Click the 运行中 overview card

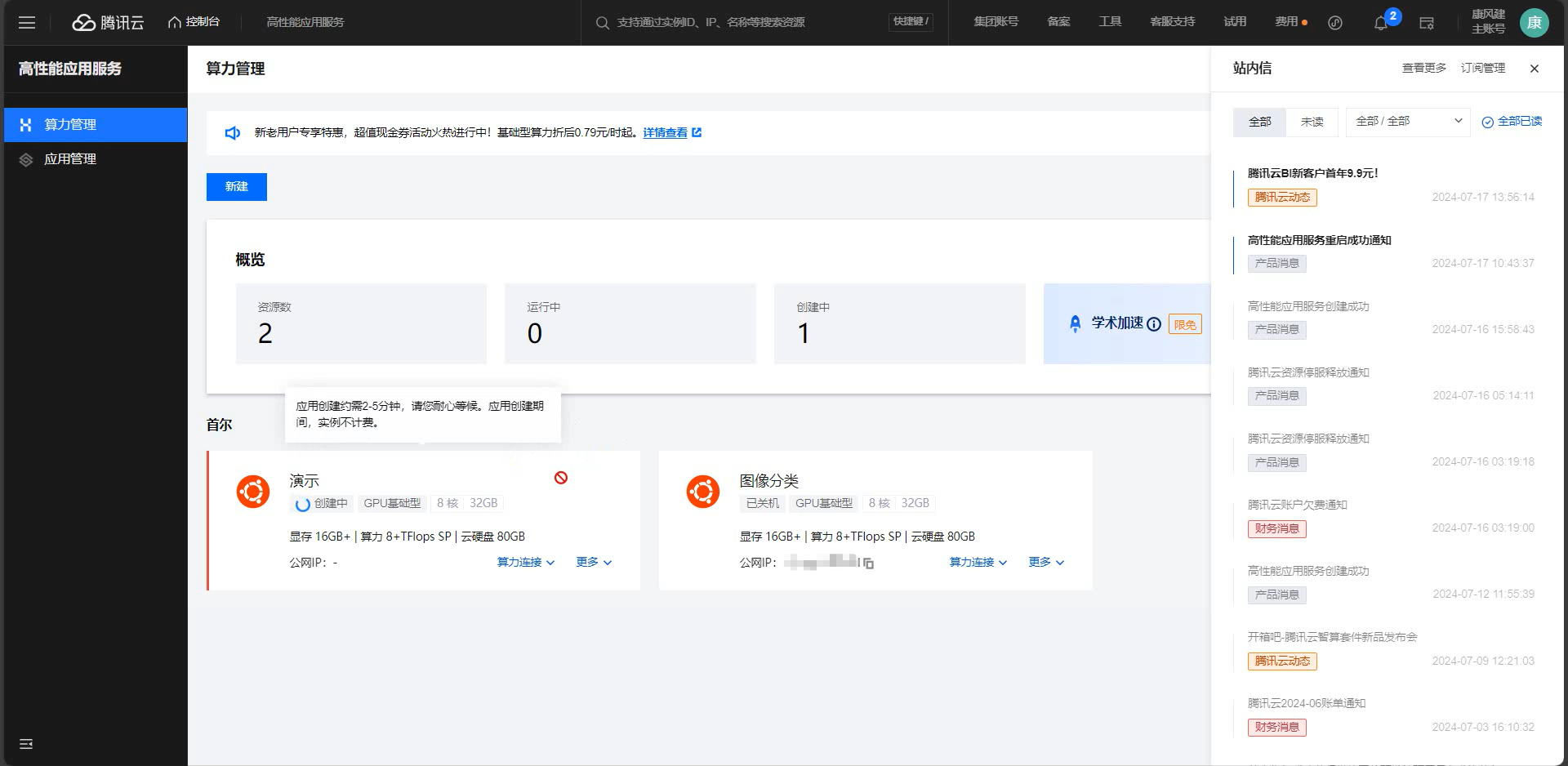pos(630,323)
